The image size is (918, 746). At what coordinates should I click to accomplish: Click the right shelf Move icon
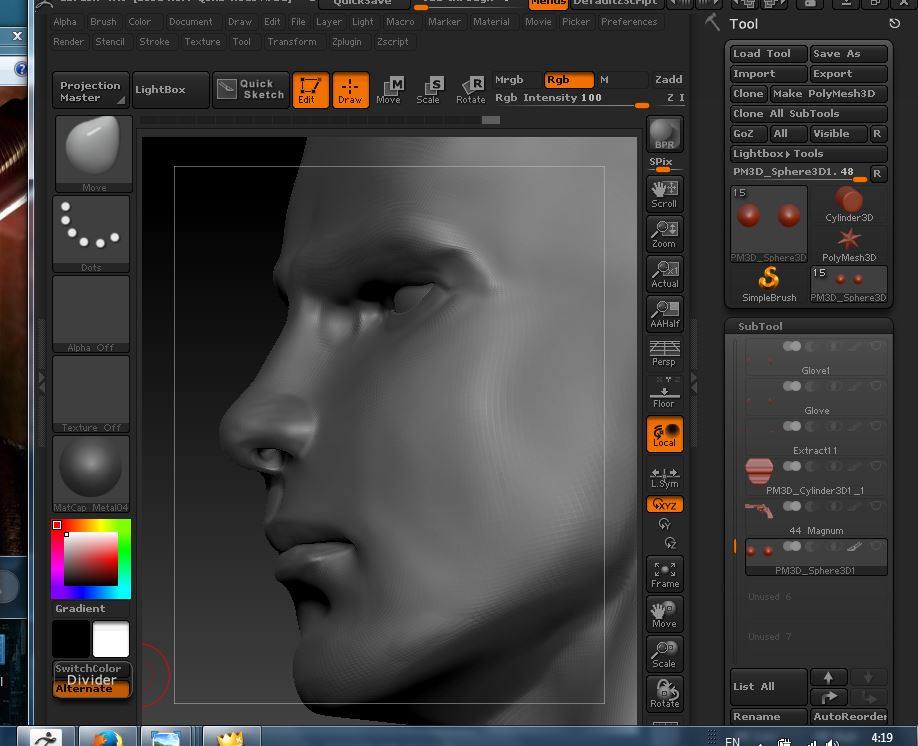pos(664,614)
